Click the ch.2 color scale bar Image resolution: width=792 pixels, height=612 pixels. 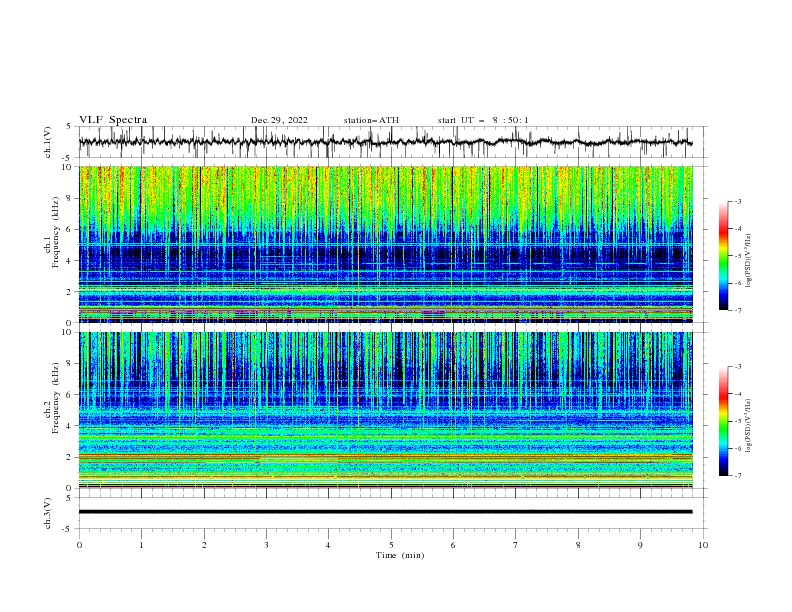[x=723, y=421]
